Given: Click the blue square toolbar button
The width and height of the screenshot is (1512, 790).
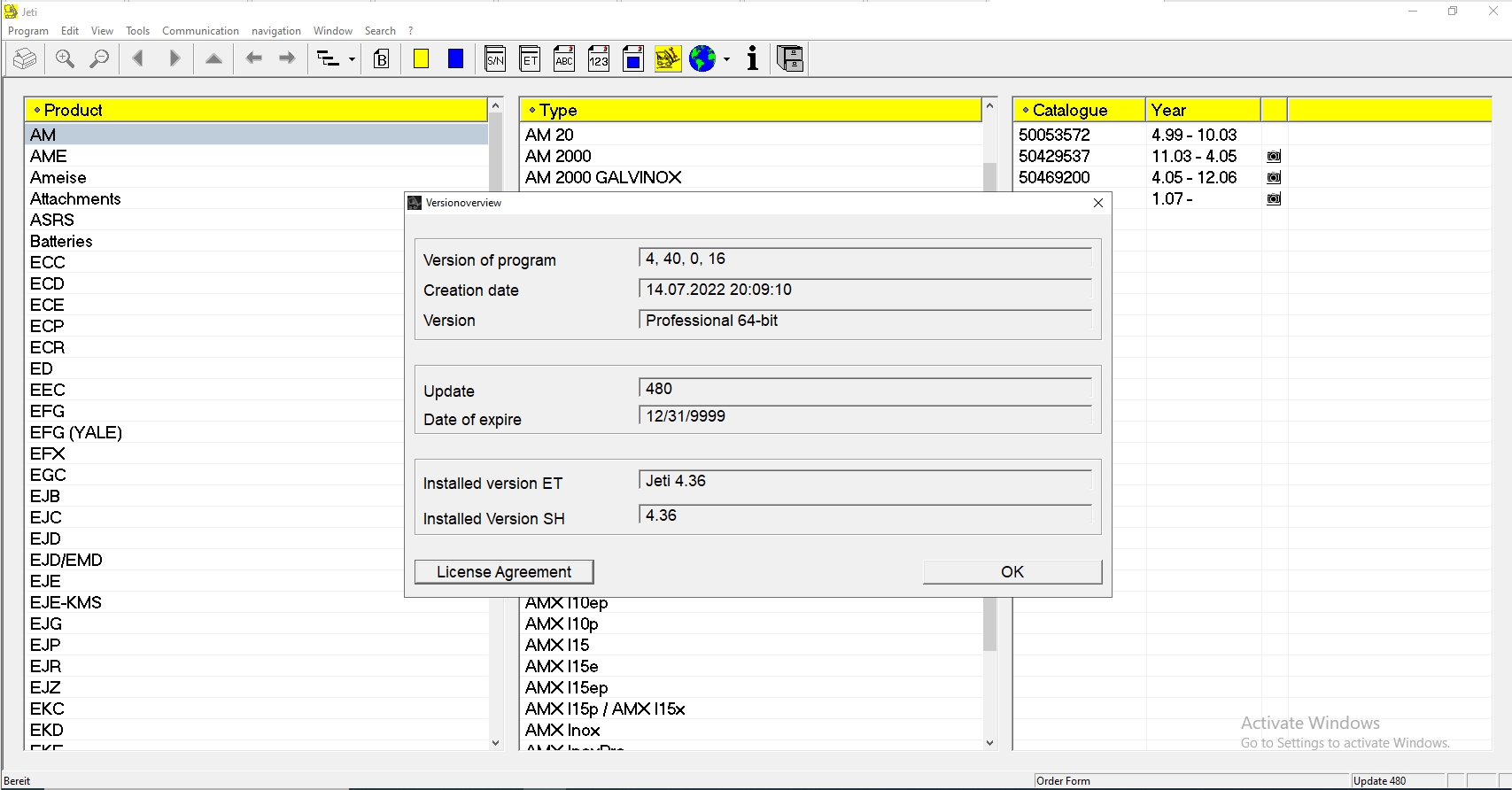Looking at the screenshot, I should [x=455, y=59].
